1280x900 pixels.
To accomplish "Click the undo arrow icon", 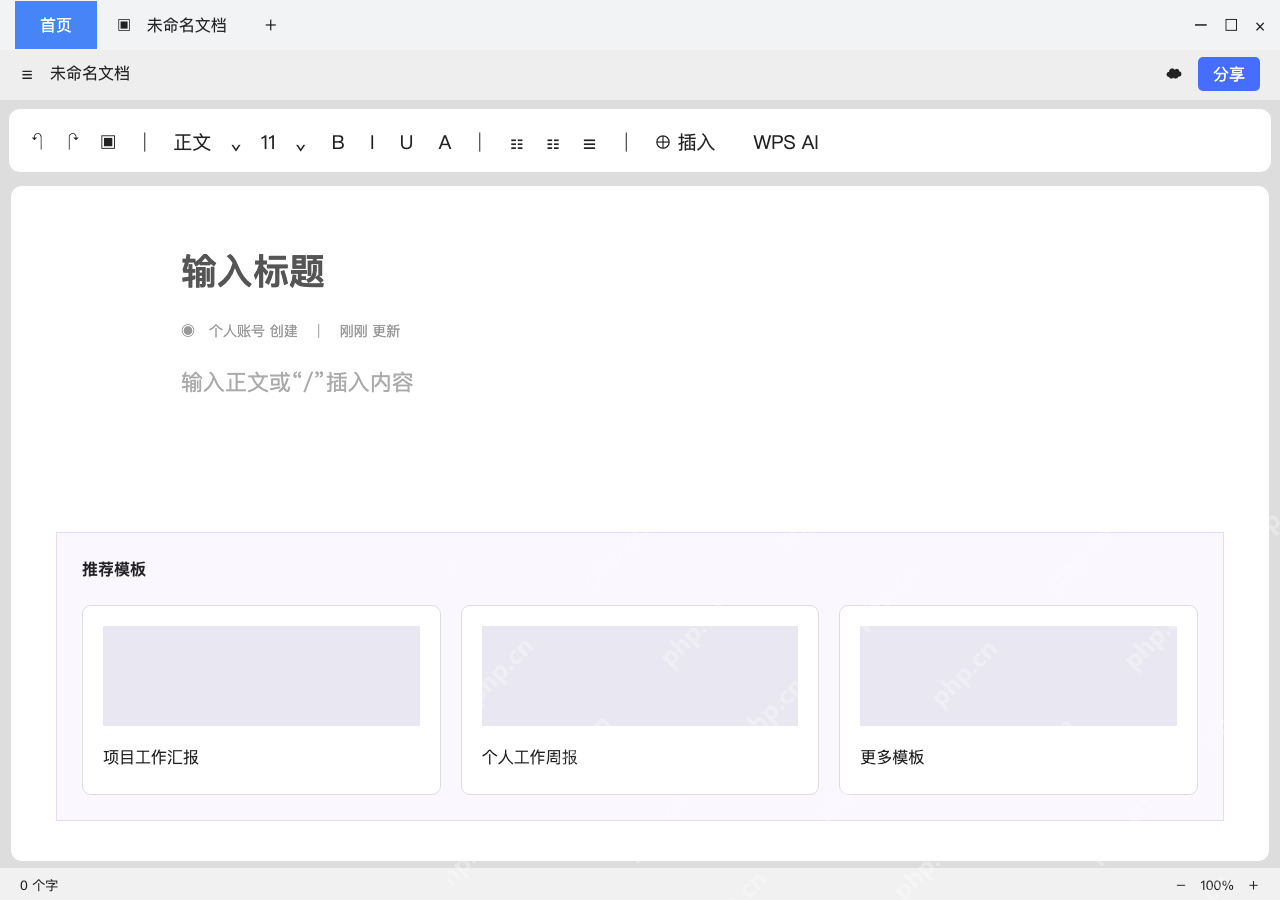I will tap(37, 142).
